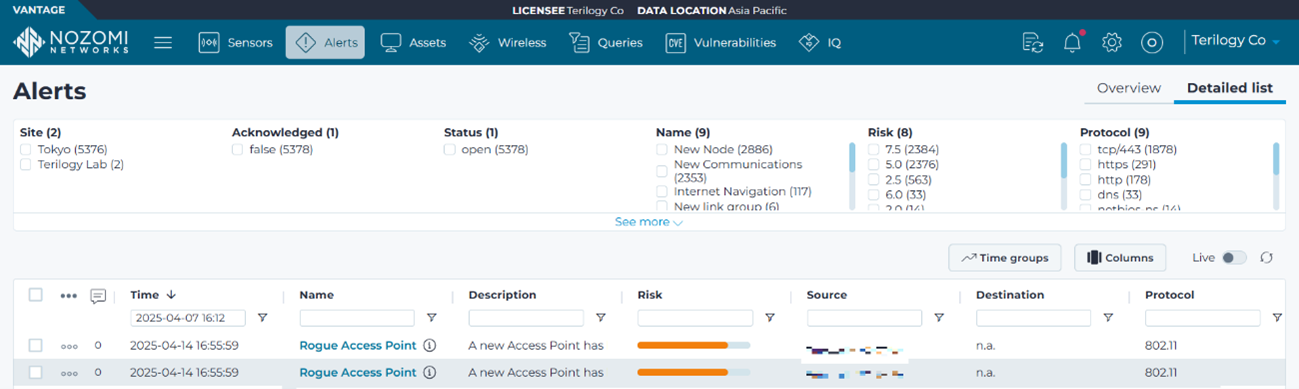
Task: Click the circular profile icon in the header
Action: 1152,43
